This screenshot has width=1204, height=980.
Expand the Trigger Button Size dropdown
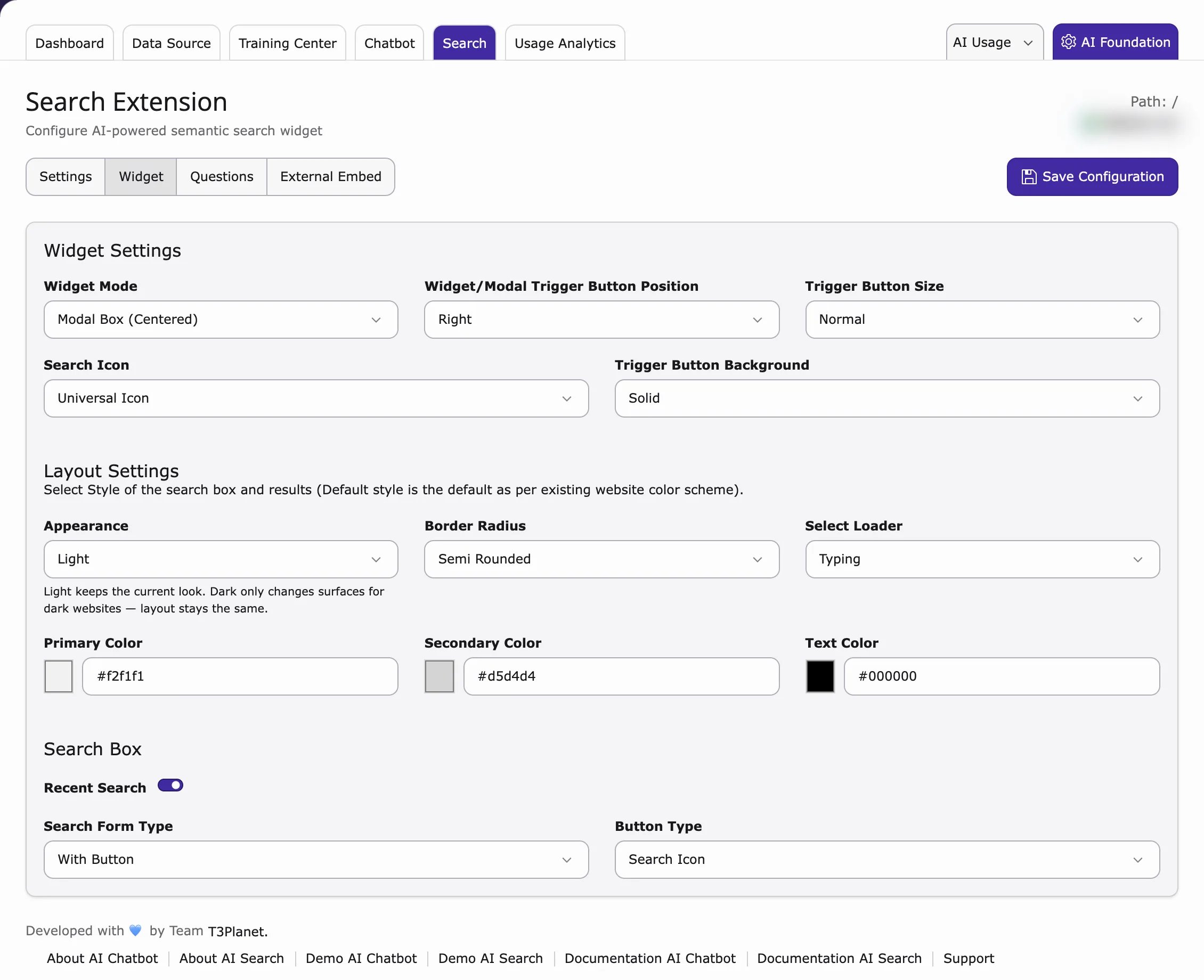pos(982,320)
